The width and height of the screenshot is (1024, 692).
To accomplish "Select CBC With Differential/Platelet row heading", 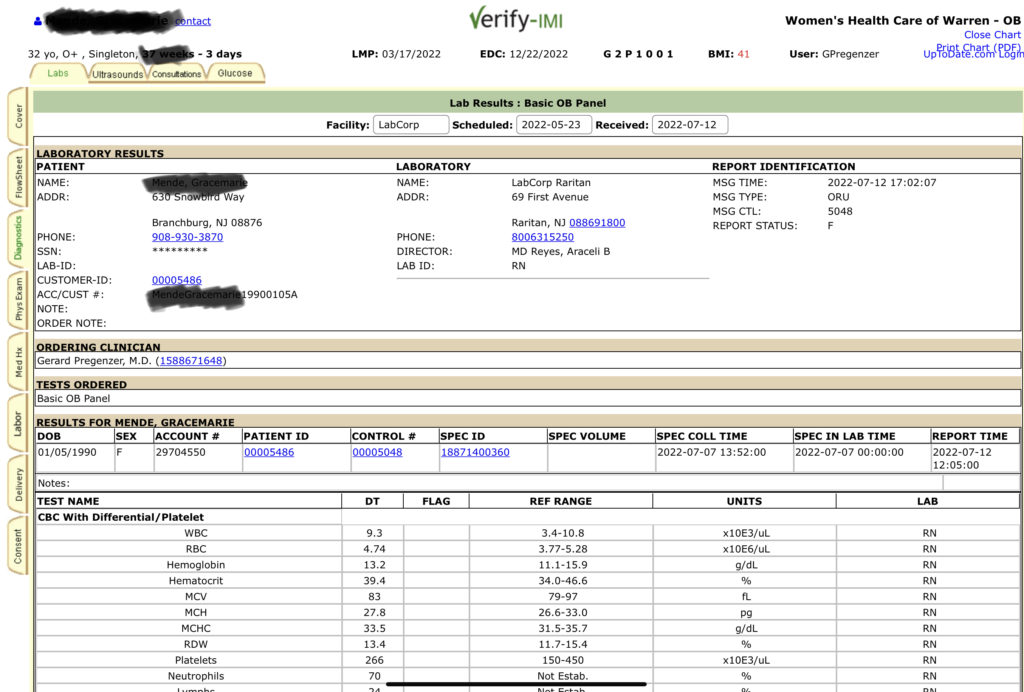I will pyautogui.click(x=121, y=517).
